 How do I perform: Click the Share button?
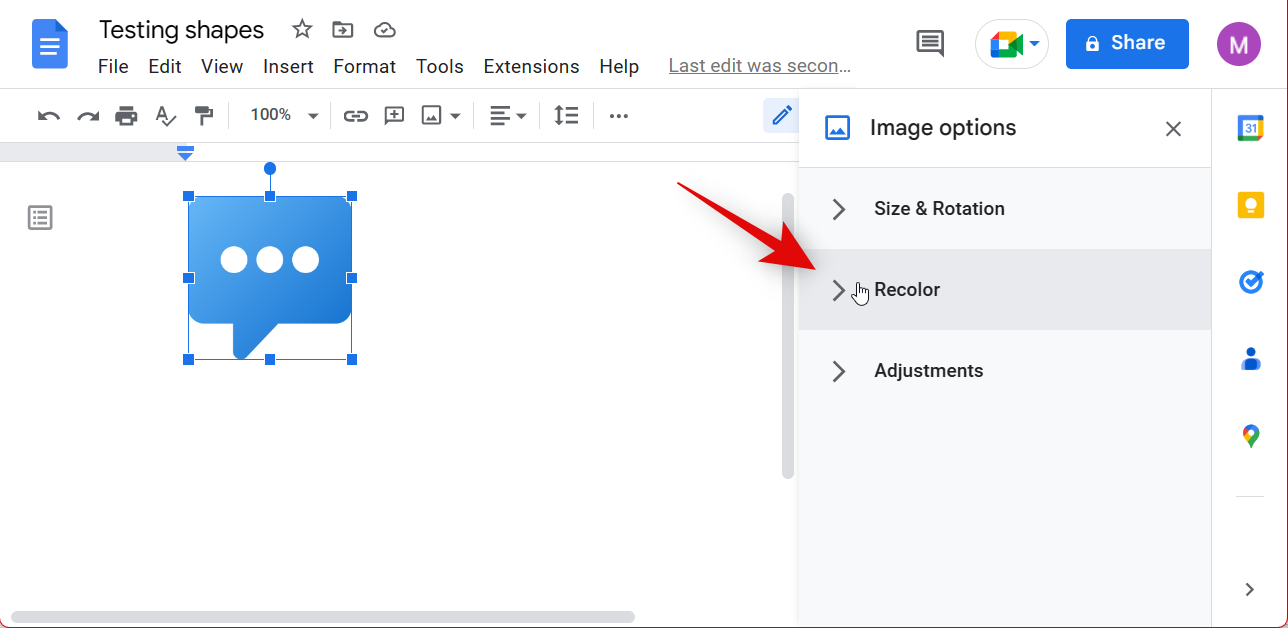(1127, 44)
